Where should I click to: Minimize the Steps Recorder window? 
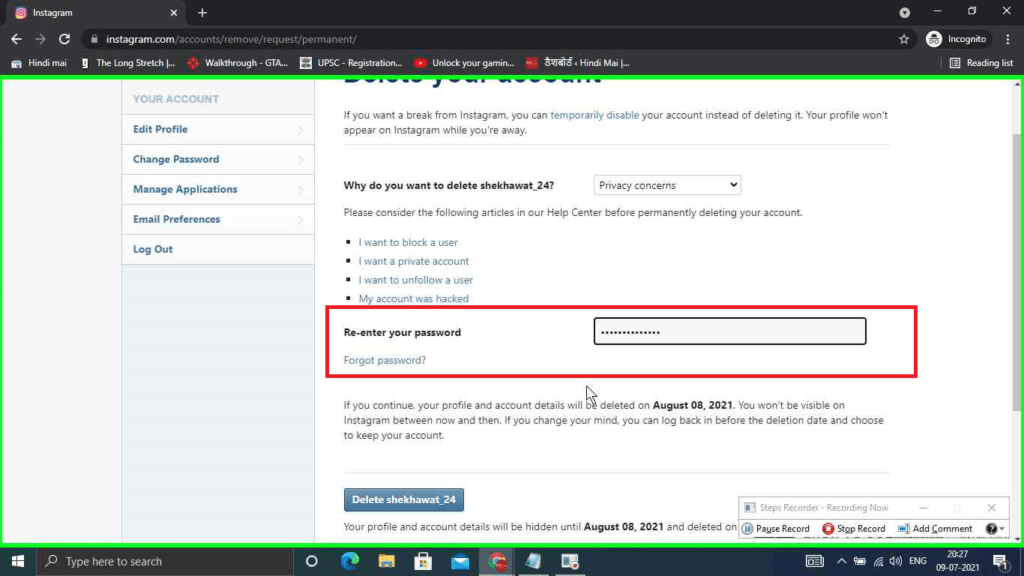[x=923, y=507]
